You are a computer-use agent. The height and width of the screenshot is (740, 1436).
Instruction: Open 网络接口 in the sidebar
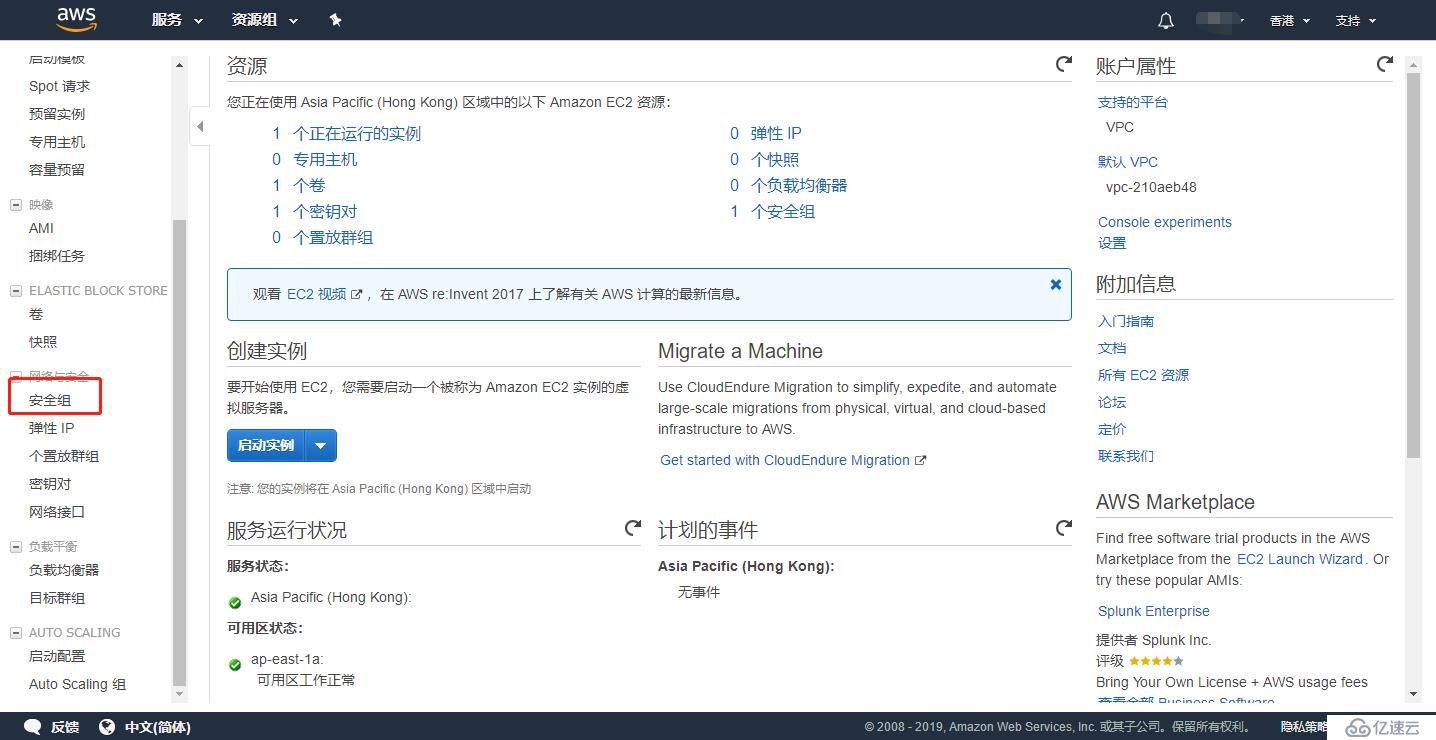coord(57,512)
